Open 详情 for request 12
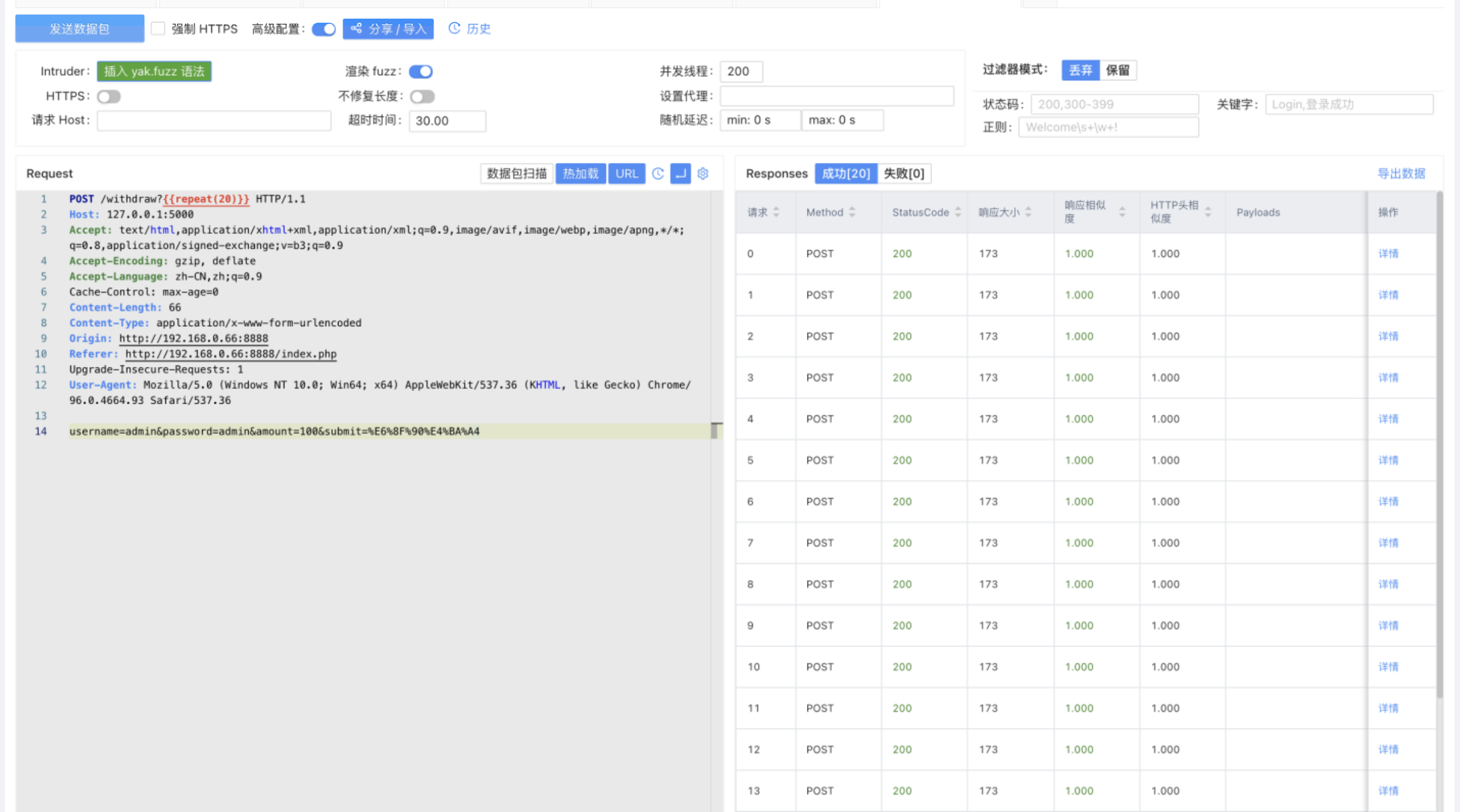 pos(1388,750)
